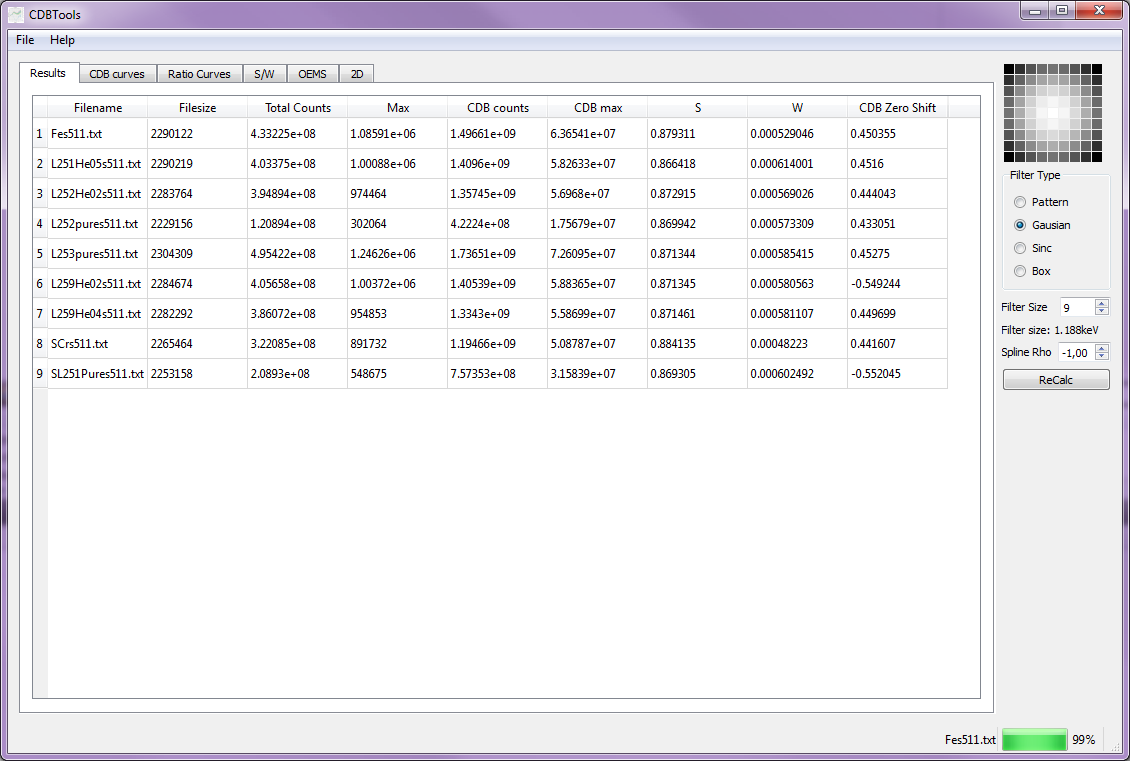Click the green progress bar
This screenshot has width=1130, height=761.
point(1034,739)
